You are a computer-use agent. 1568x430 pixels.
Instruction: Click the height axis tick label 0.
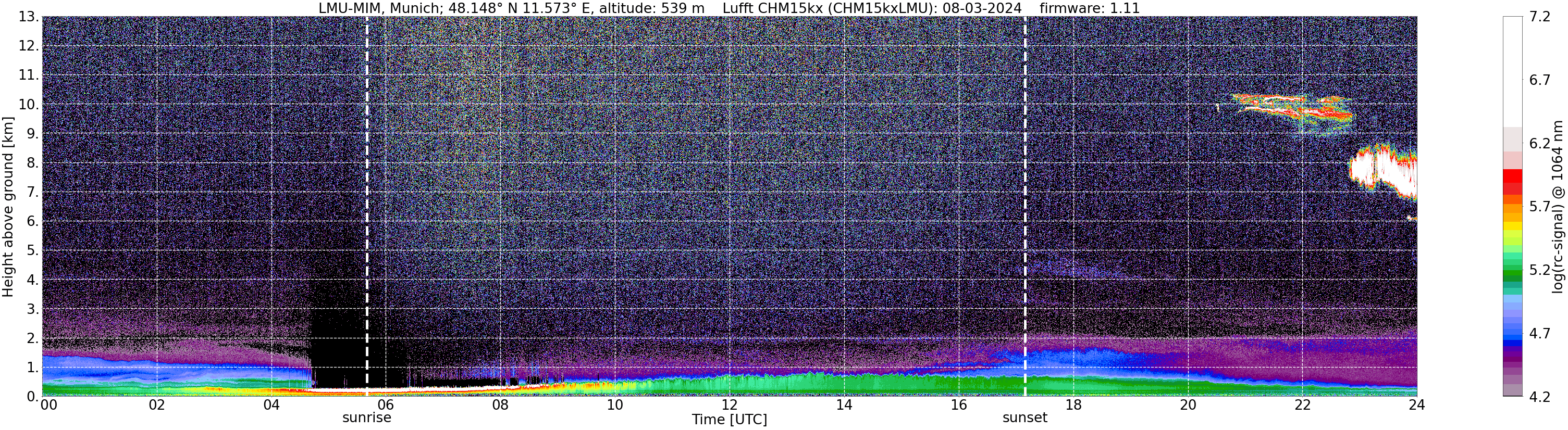[x=32, y=397]
